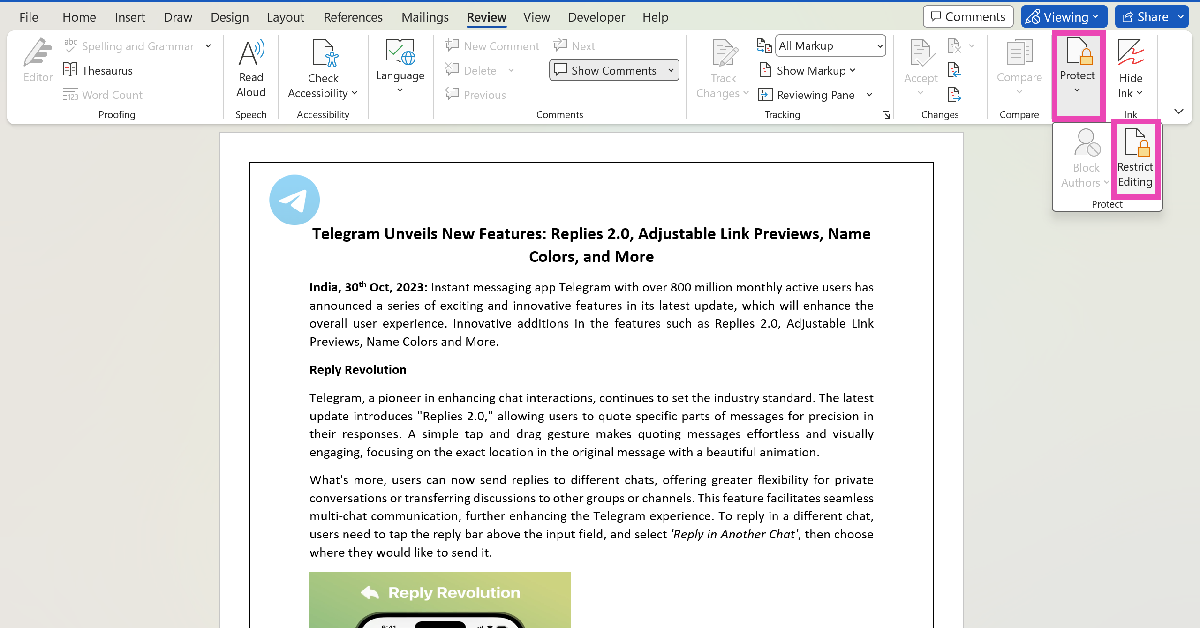The height and width of the screenshot is (628, 1200).
Task: Open the Layout tab
Action: 286,17
